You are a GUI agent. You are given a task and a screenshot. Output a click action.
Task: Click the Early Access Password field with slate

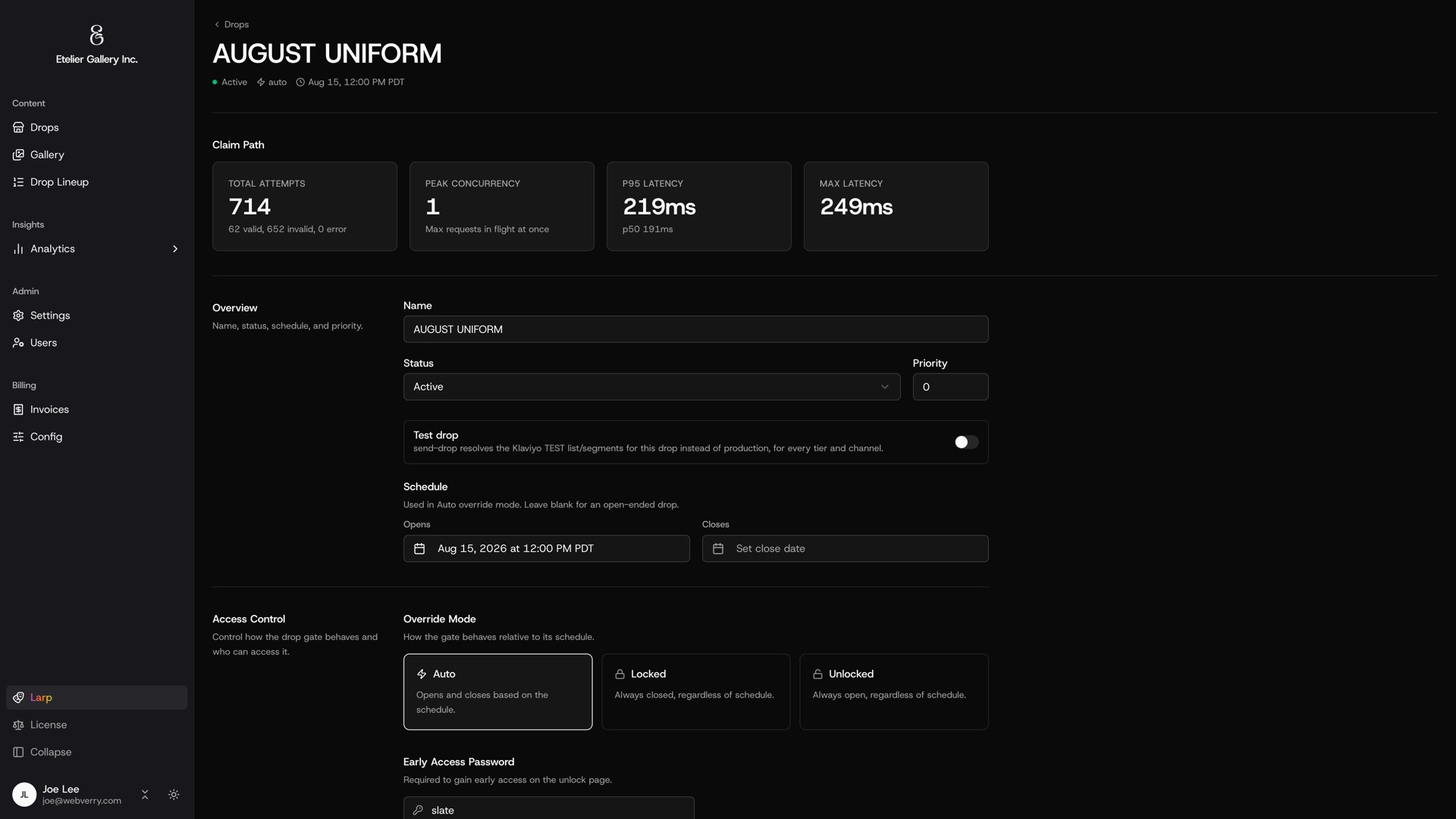point(548,808)
